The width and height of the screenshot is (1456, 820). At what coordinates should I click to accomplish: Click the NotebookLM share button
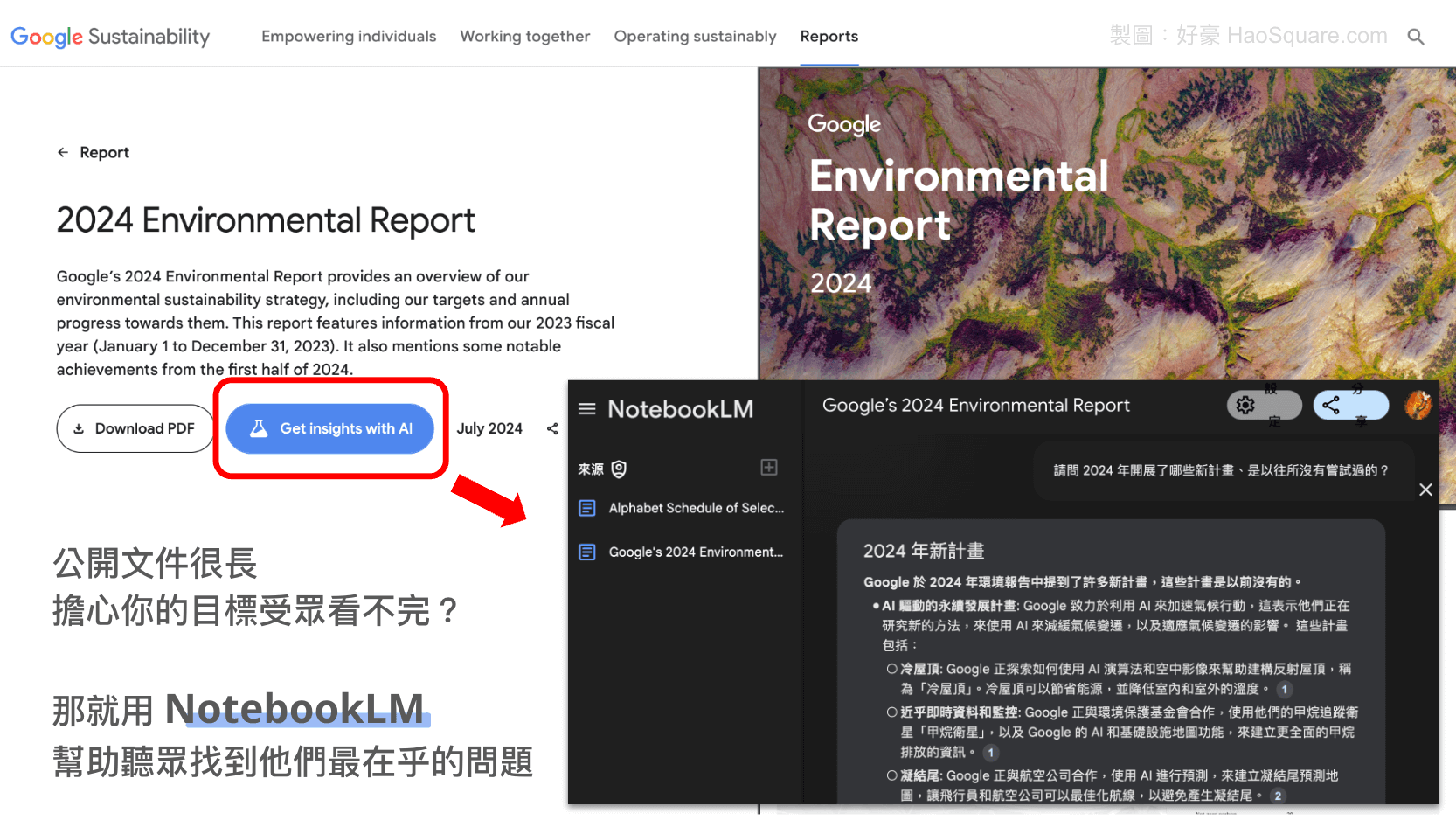[1351, 405]
